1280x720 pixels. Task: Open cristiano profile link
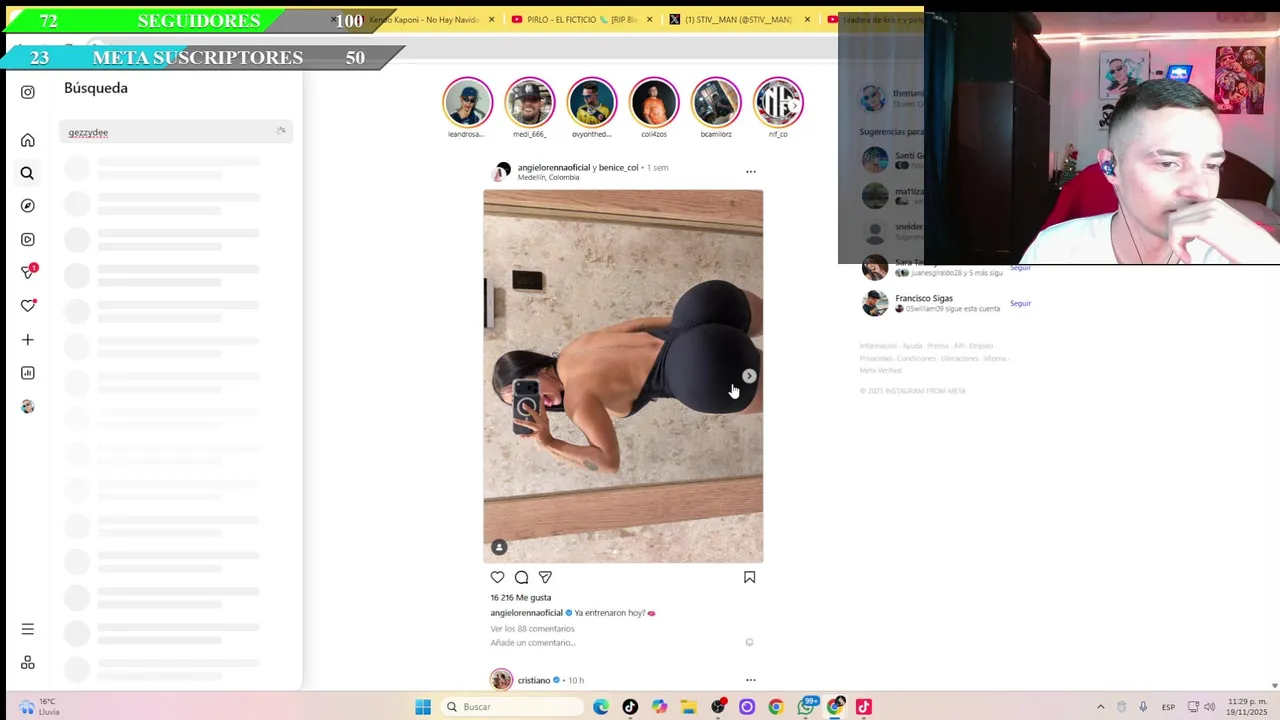coord(534,680)
